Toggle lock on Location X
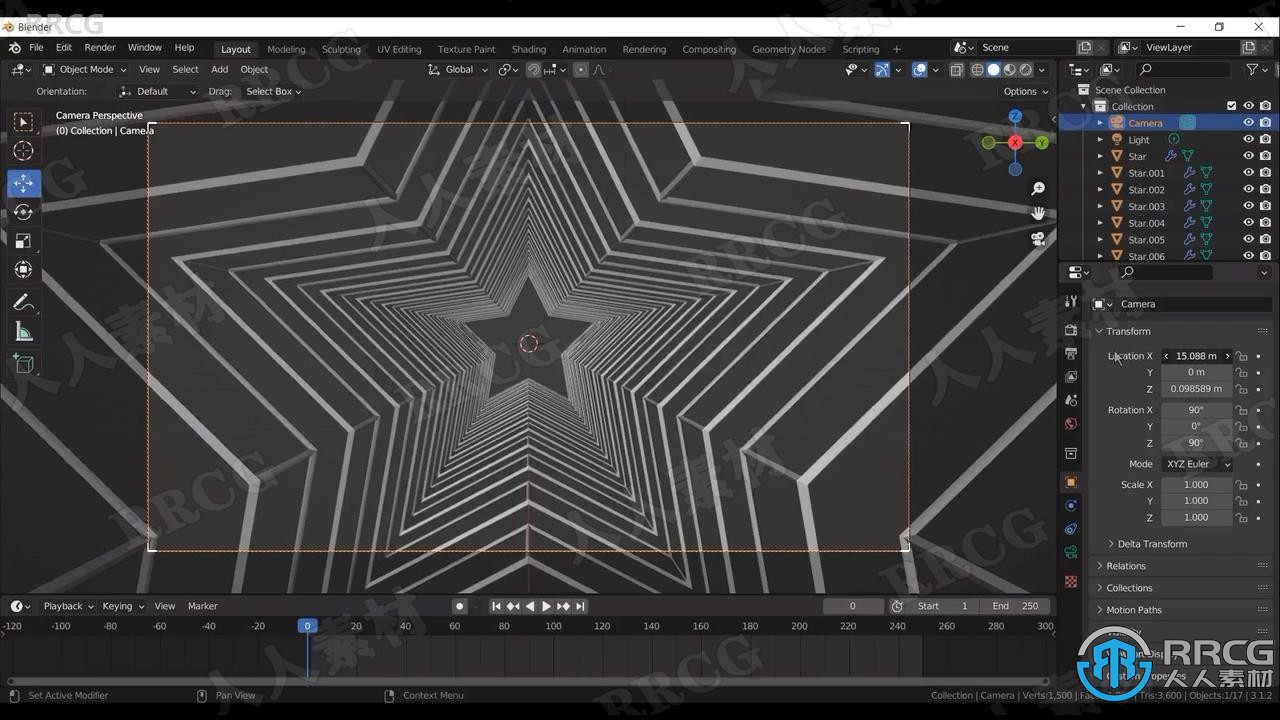Viewport: 1280px width, 720px height. pos(1241,356)
